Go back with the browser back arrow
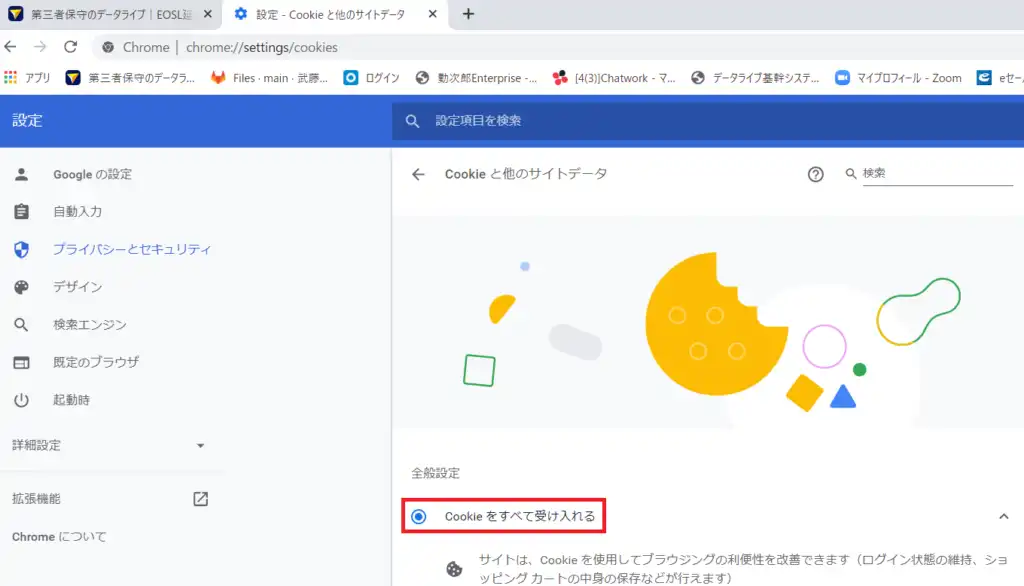1024x586 pixels. click(x=10, y=47)
